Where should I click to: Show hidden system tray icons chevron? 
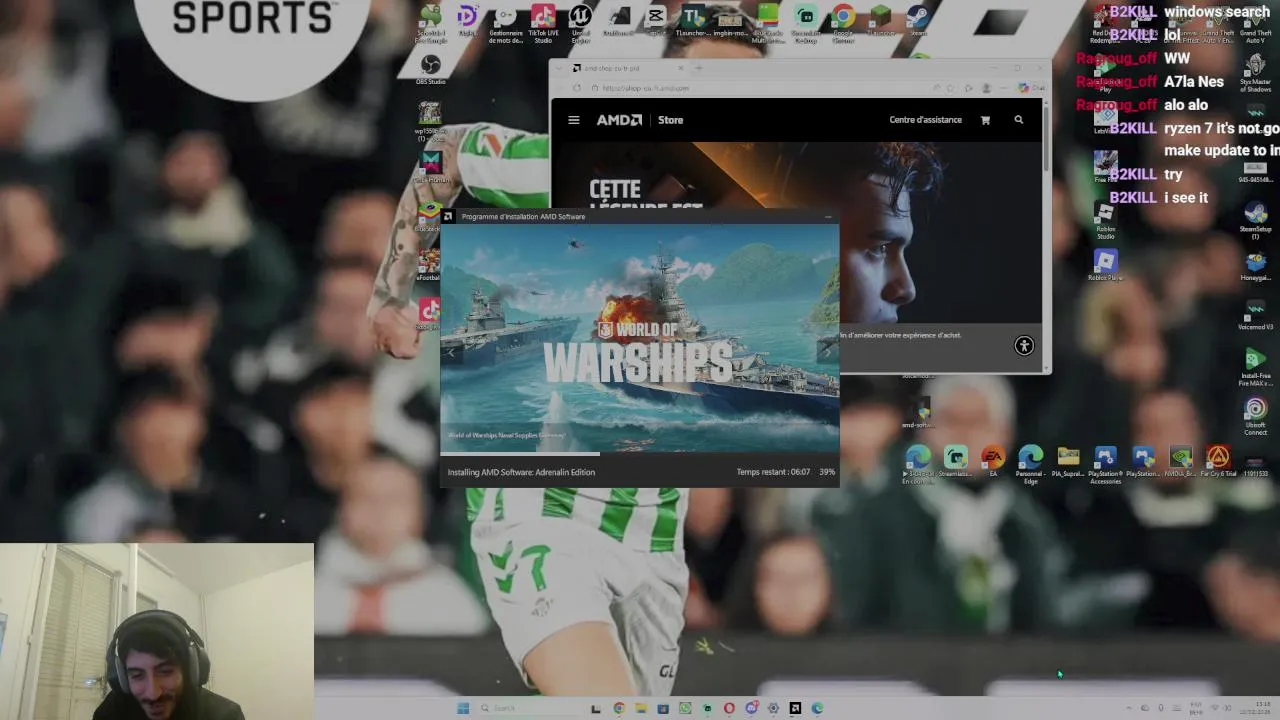tap(1130, 708)
